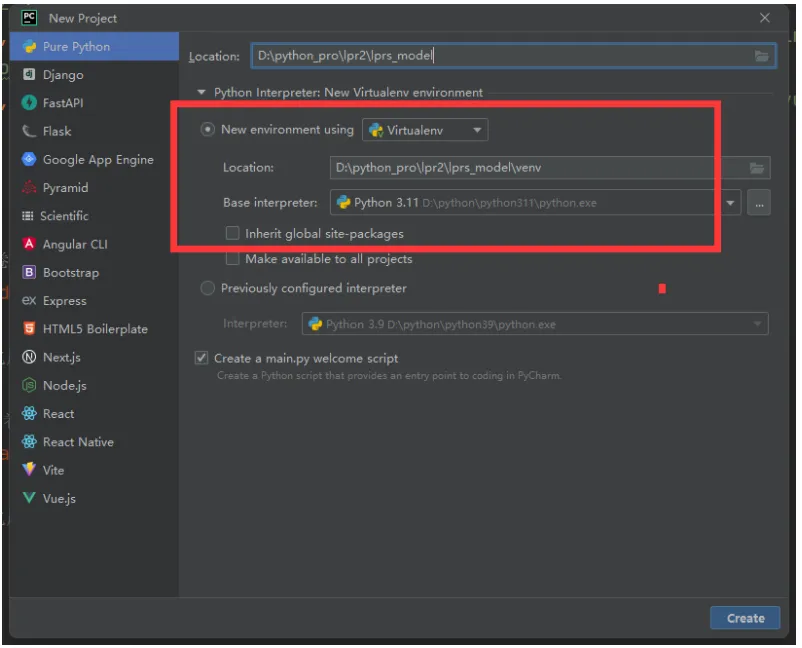Click the ellipsis button beside Base interpreter

(x=759, y=203)
